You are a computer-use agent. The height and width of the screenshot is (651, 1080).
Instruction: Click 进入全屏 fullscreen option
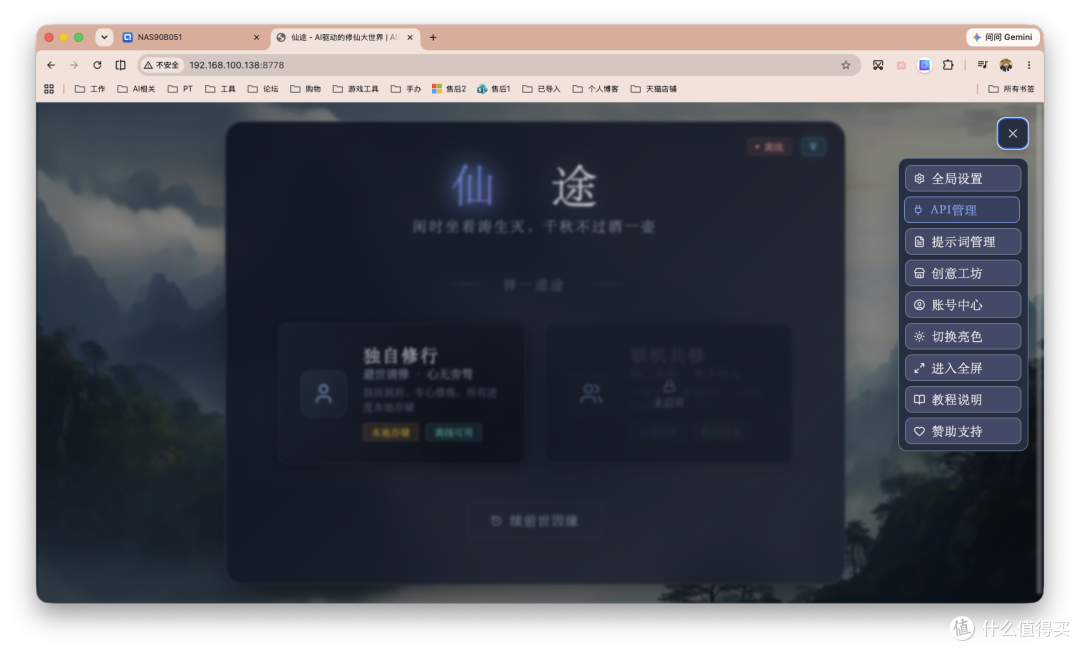pos(962,369)
